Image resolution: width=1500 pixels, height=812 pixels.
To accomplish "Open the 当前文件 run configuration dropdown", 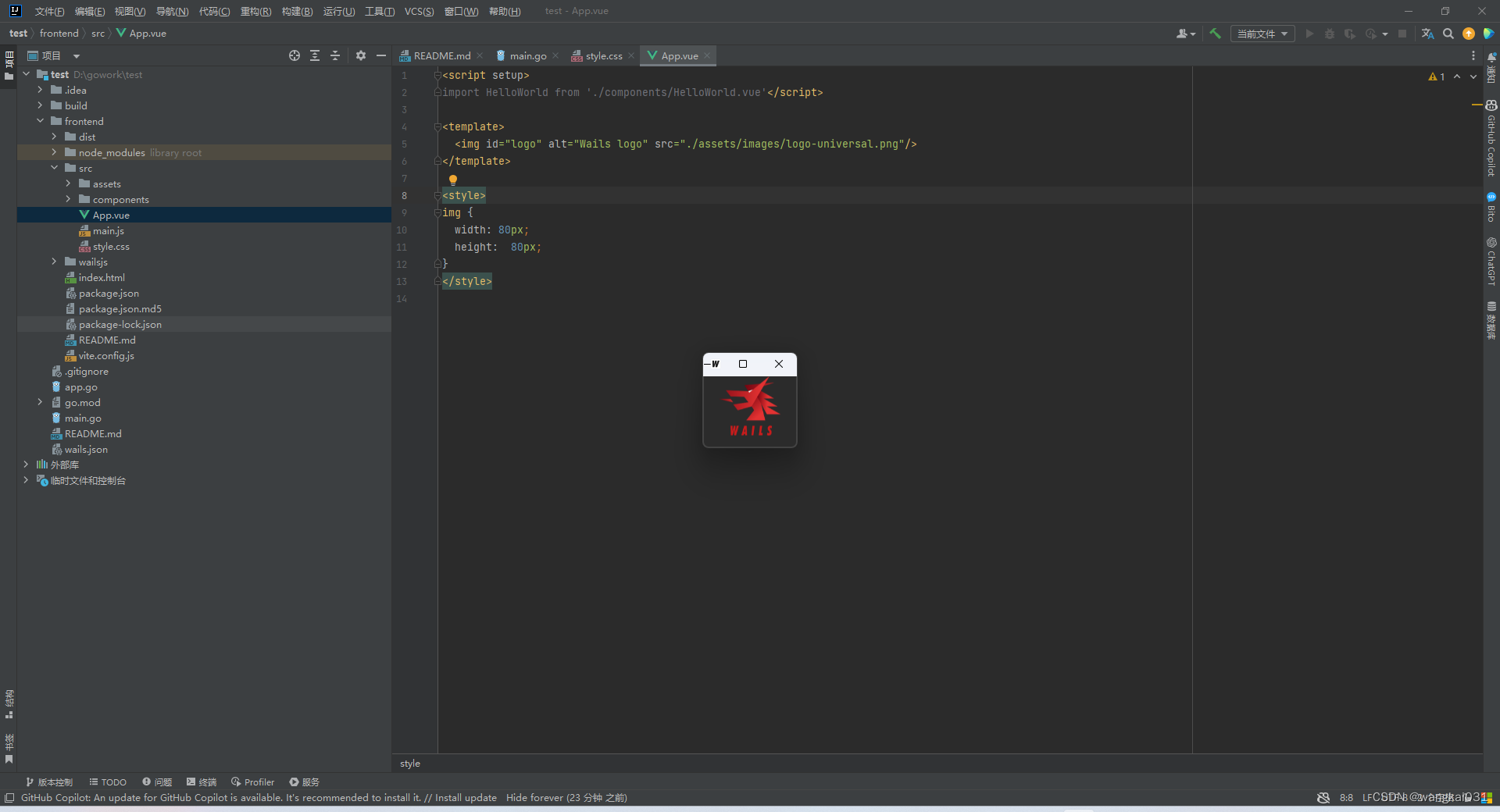I will click(x=1262, y=34).
